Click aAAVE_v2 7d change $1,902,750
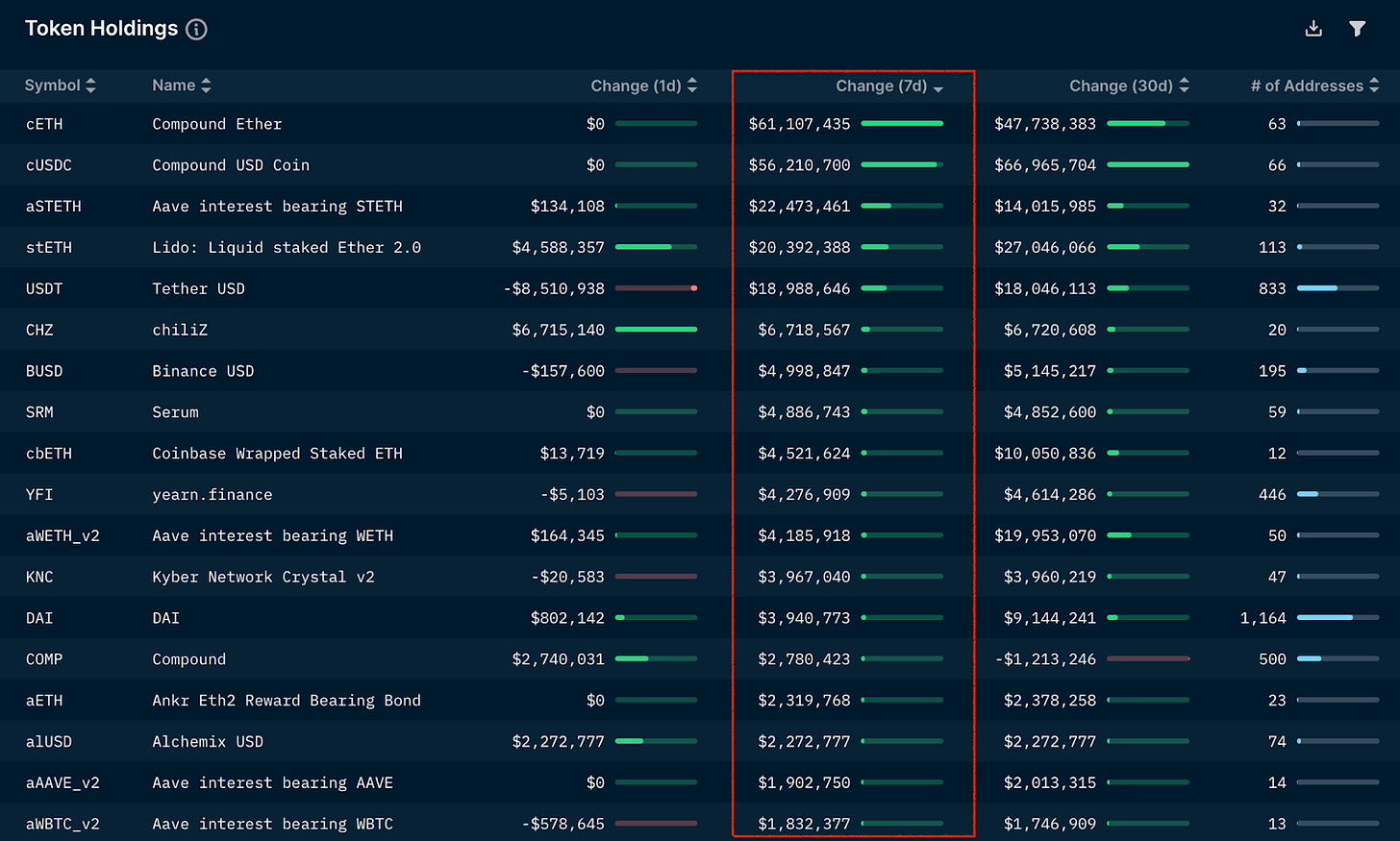 804,783
